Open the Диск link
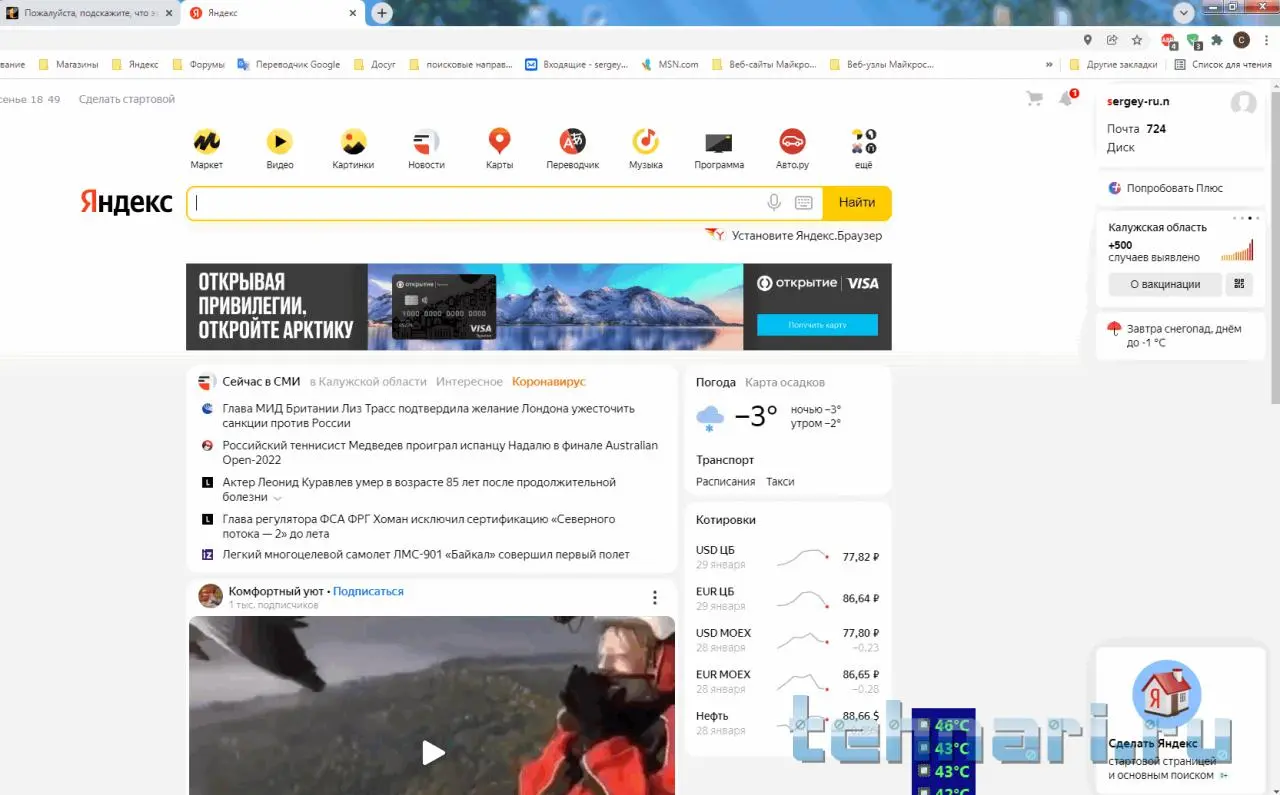 [1121, 147]
